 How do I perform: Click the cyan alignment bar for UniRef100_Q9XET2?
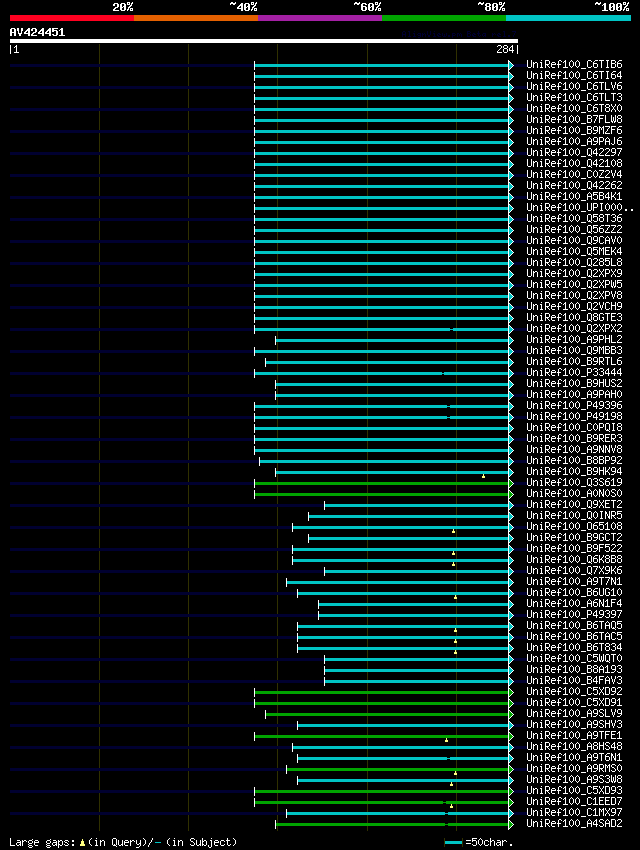pos(417,505)
